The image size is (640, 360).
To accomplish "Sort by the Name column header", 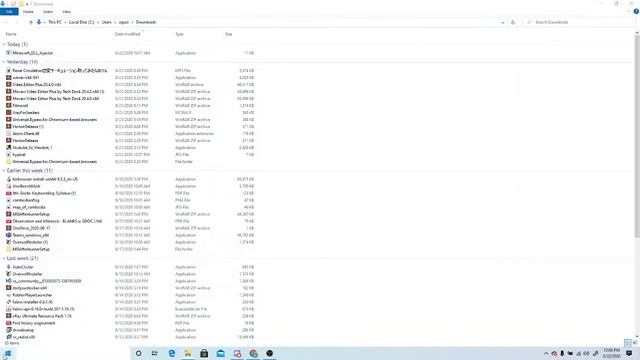I will point(11,34).
